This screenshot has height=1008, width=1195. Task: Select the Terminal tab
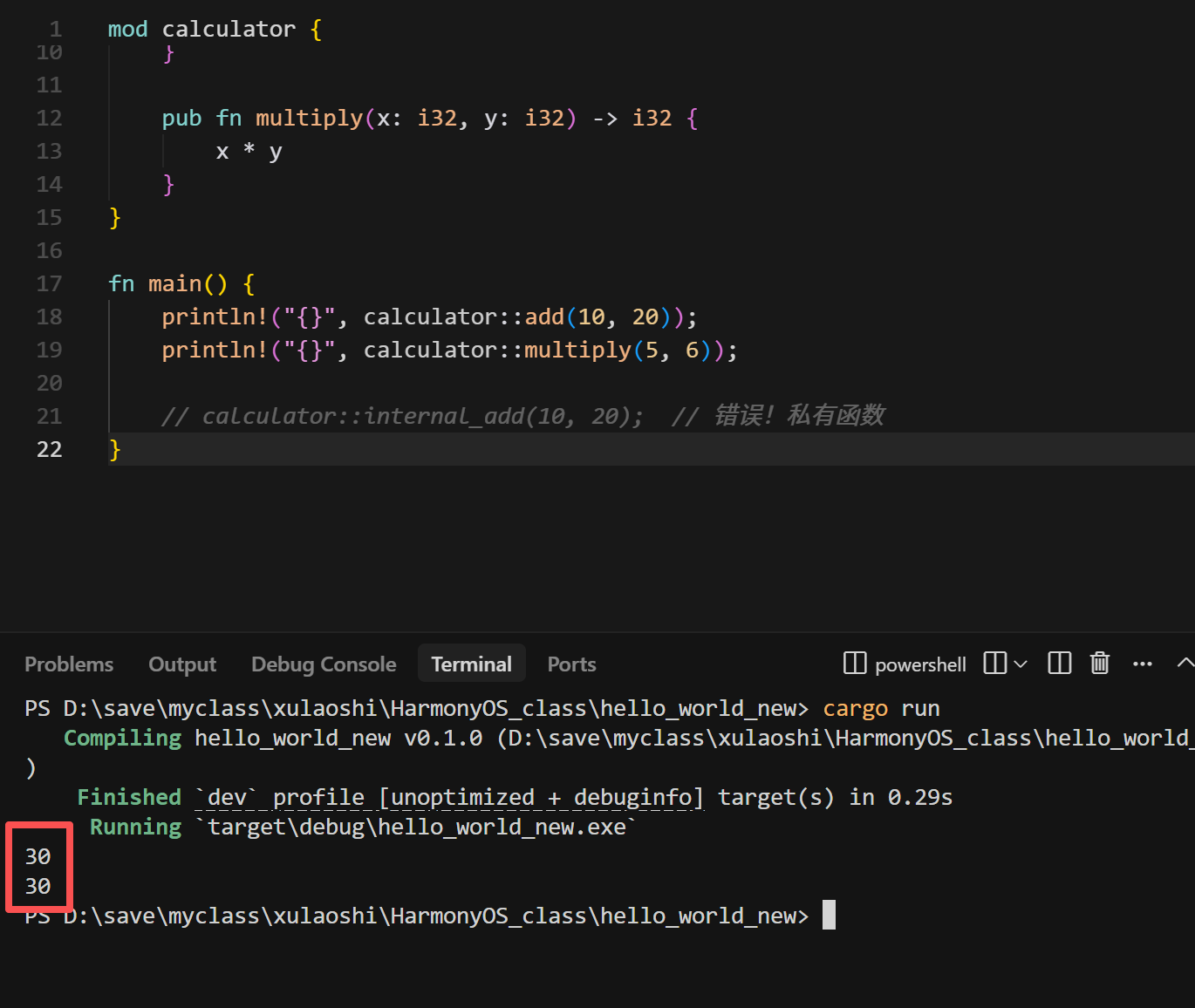472,664
